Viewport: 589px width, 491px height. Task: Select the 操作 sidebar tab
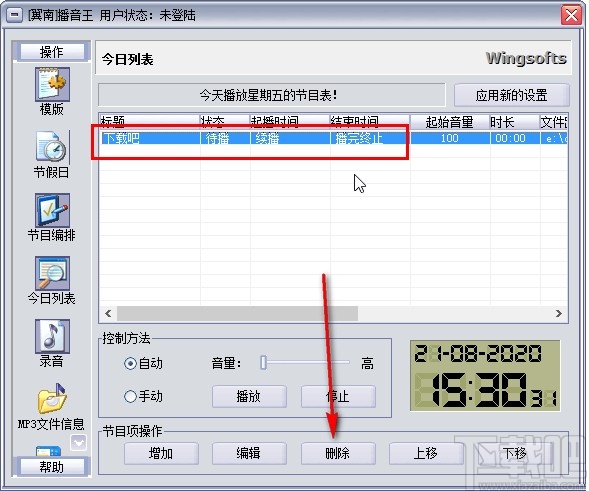point(52,51)
